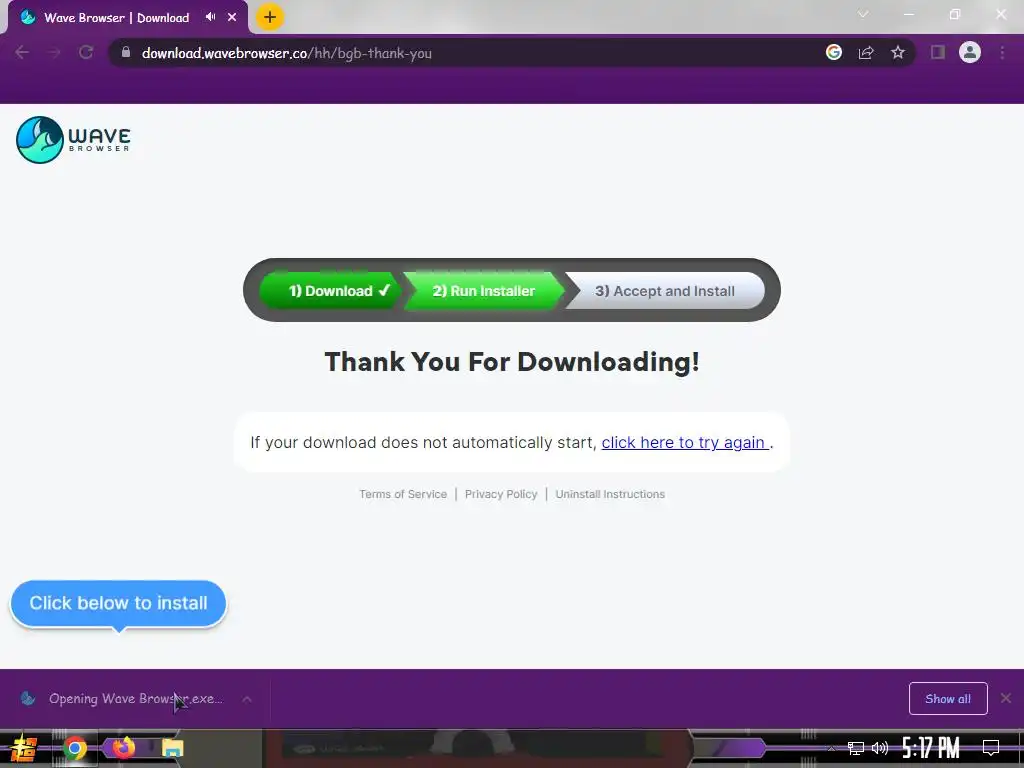Open Chrome's three-dot menu

(1002, 53)
